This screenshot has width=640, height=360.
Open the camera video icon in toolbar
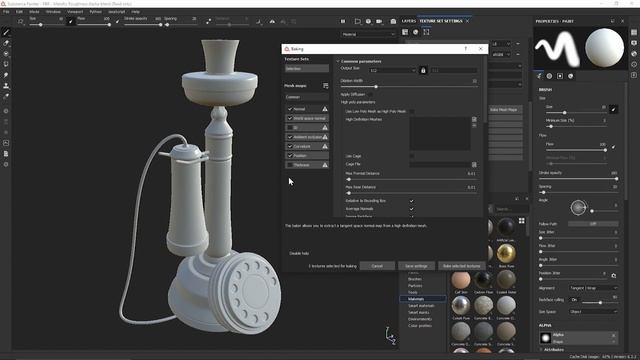pyautogui.click(x=379, y=21)
